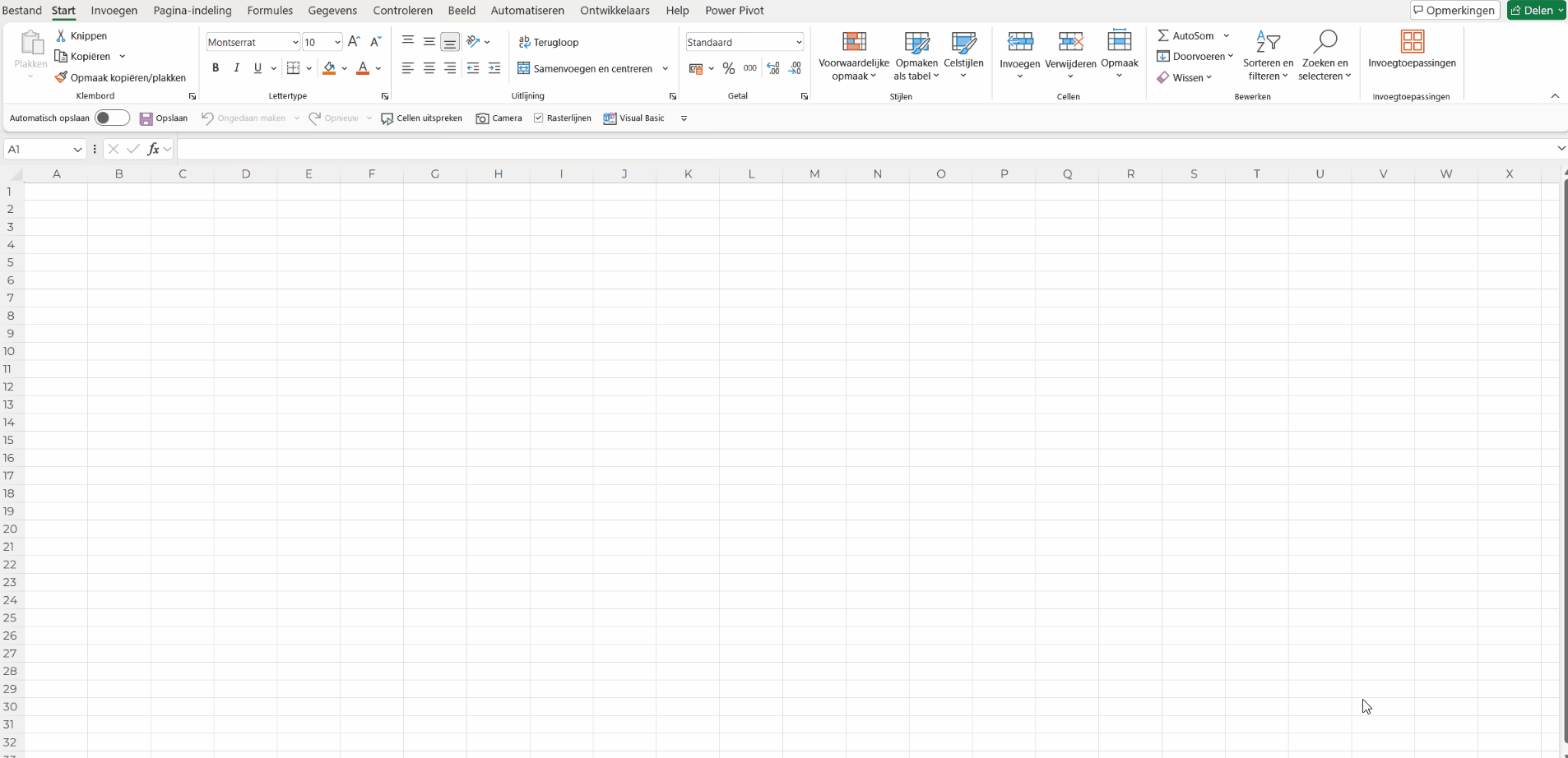Click Verwijderen cells button
The height and width of the screenshot is (758, 1568).
1070,56
